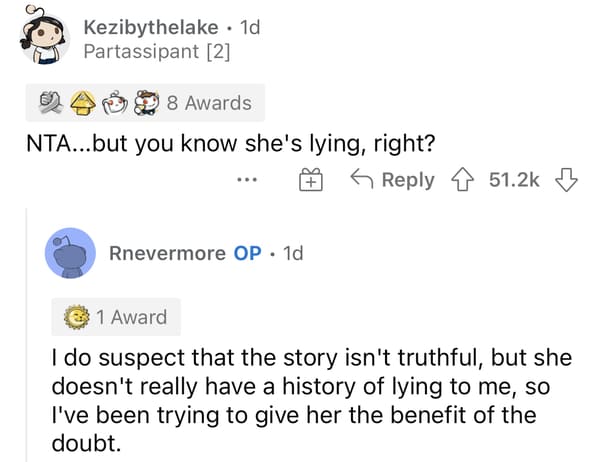Click the sun award on reply
599x462 pixels.
(x=77, y=317)
